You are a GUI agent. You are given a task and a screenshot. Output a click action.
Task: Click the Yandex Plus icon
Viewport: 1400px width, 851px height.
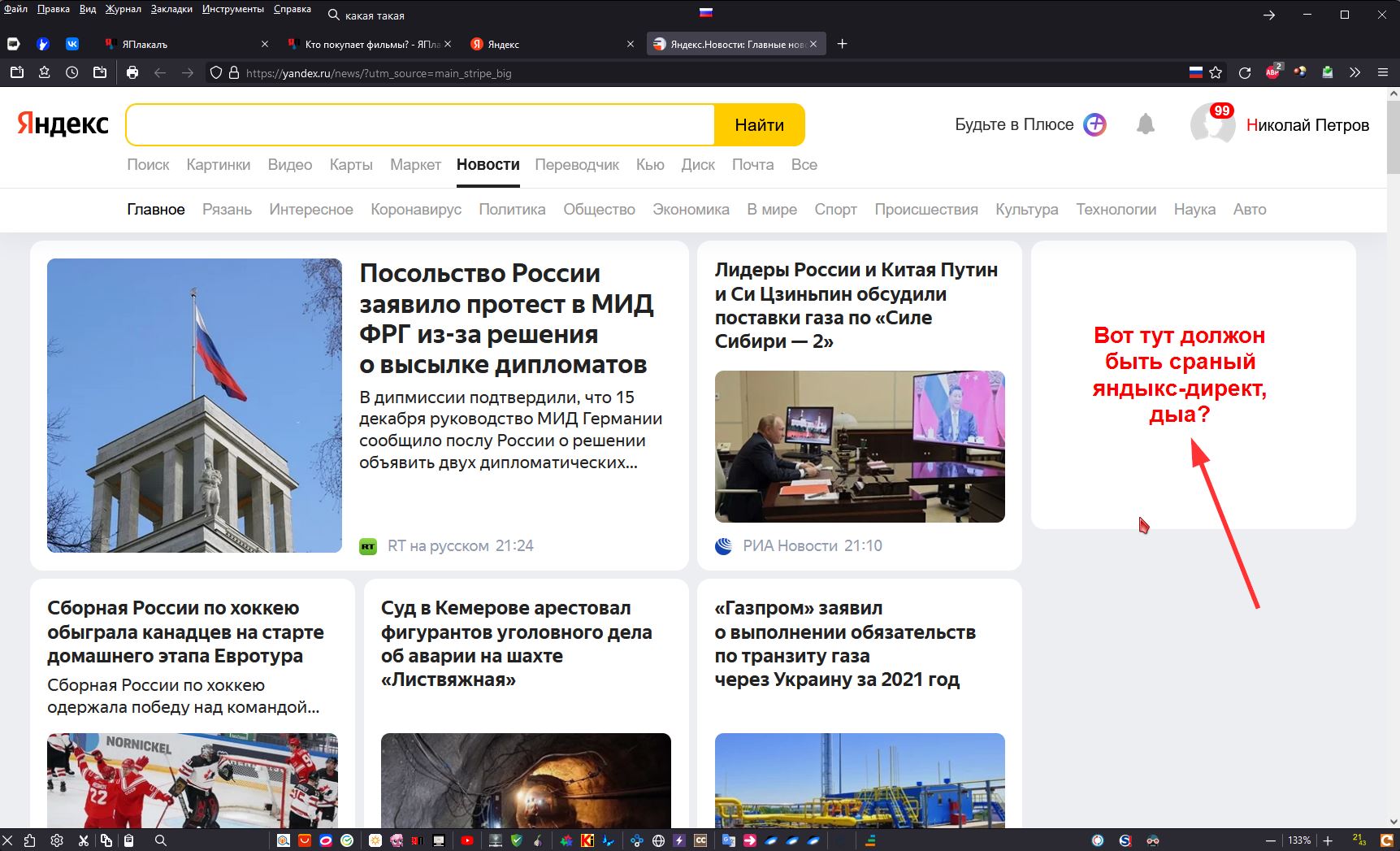point(1095,124)
